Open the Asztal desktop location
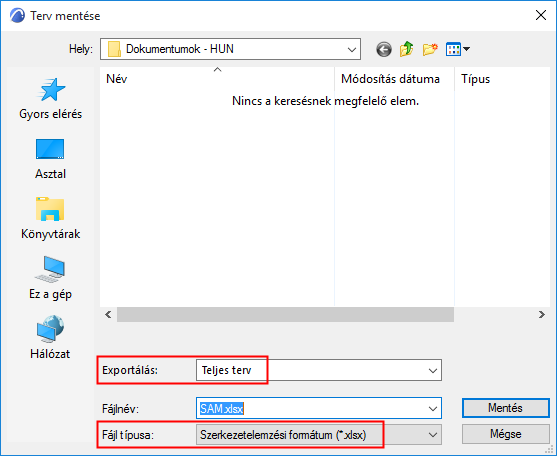 (x=50, y=159)
